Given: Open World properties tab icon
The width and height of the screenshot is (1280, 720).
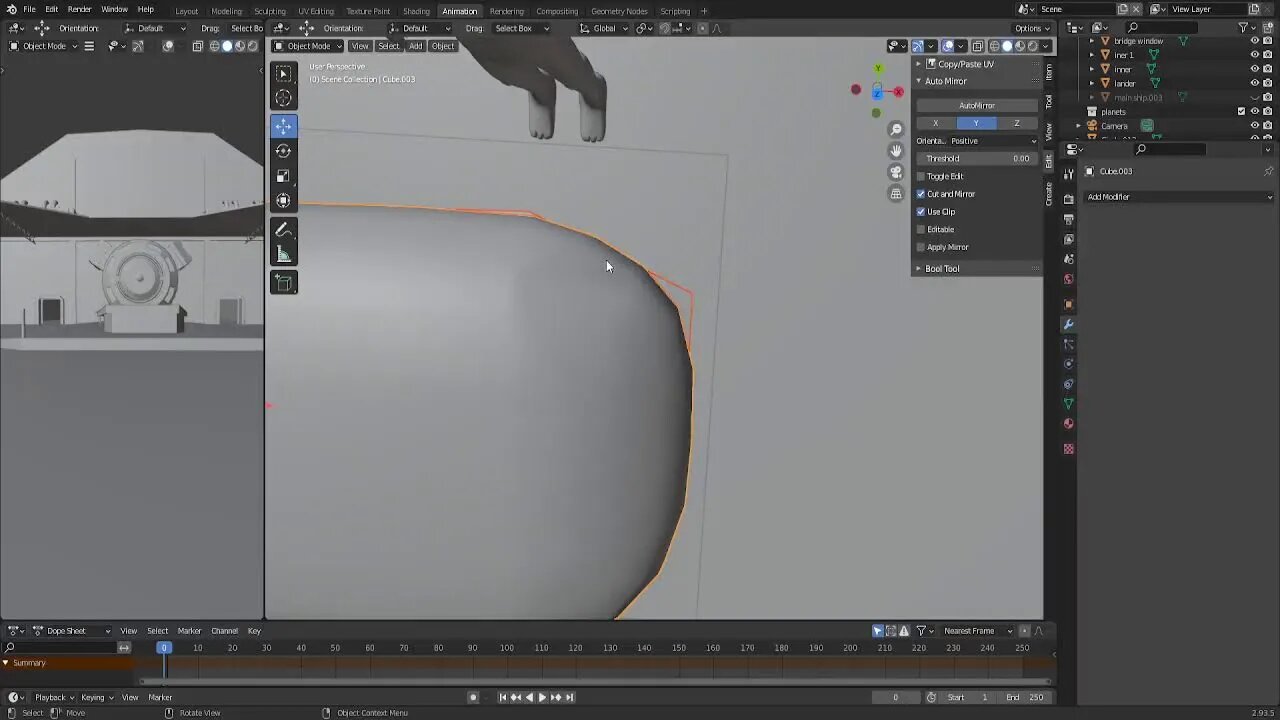Looking at the screenshot, I should coord(1069,279).
